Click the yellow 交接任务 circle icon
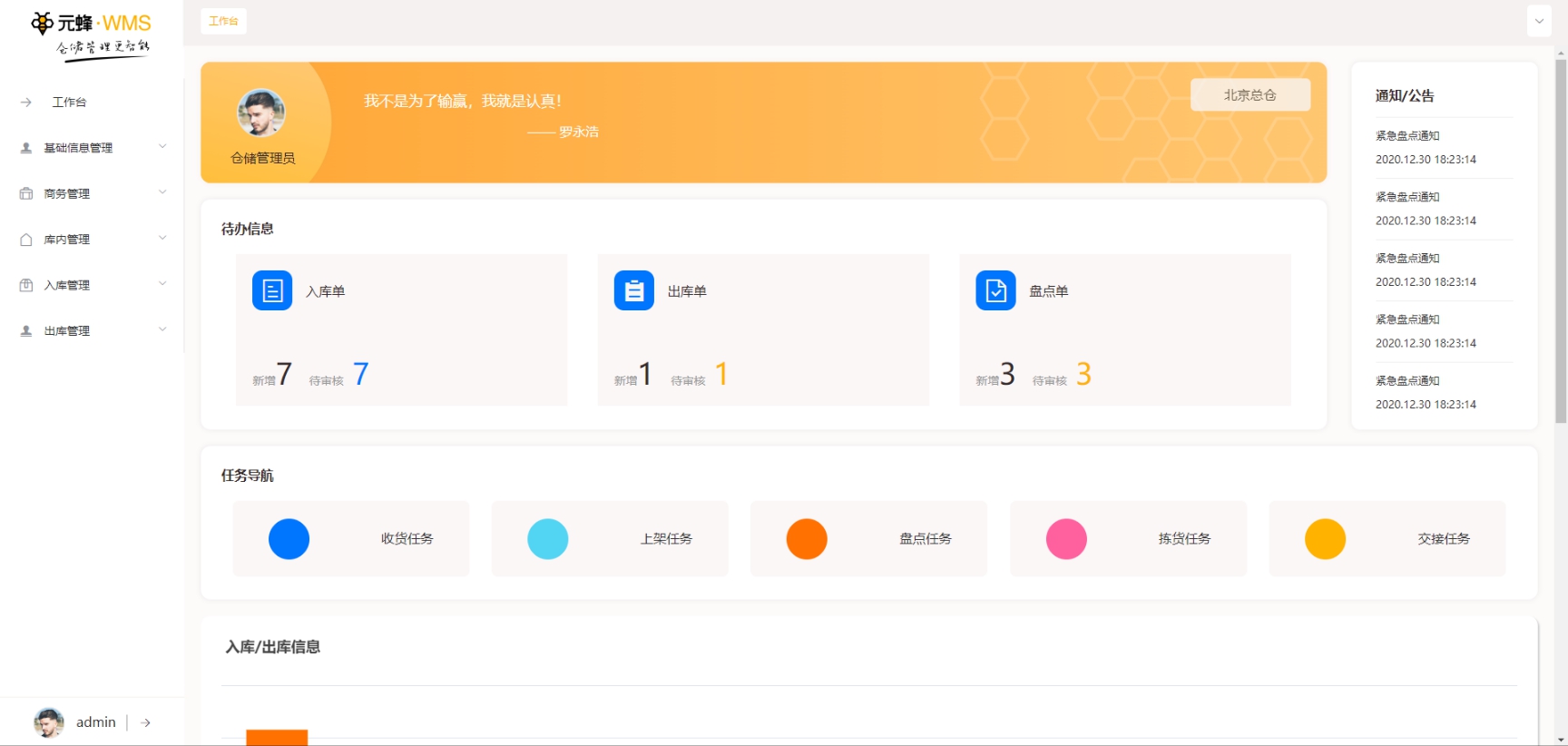 (1325, 539)
